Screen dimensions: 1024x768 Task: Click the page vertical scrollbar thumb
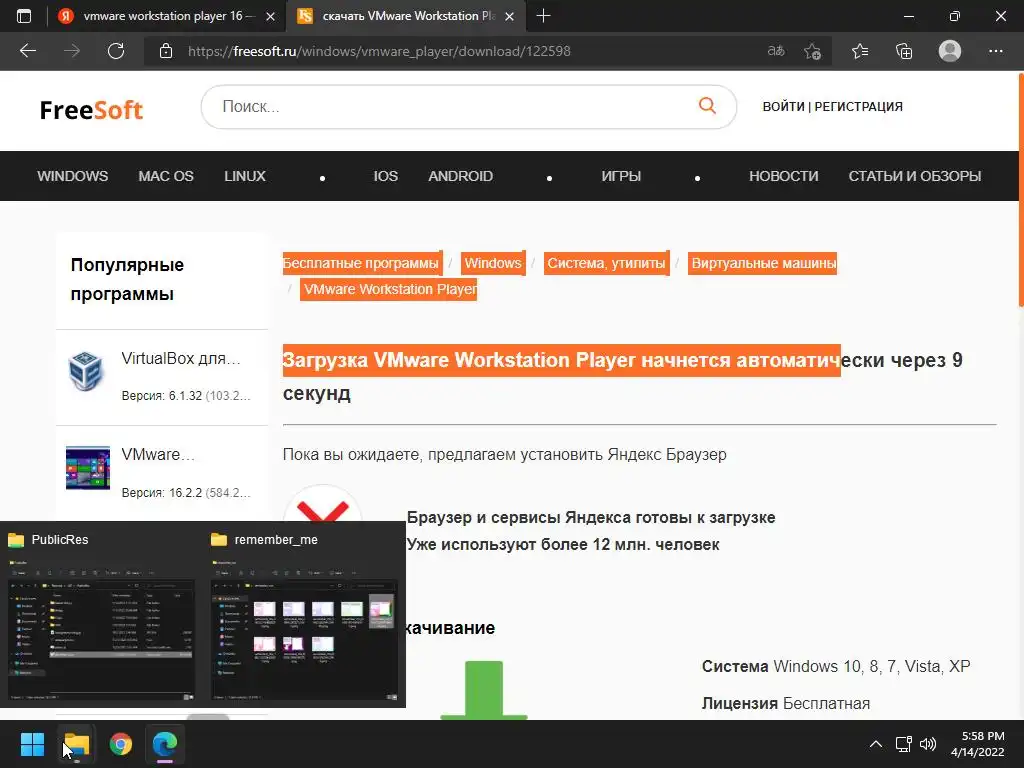tap(1021, 189)
